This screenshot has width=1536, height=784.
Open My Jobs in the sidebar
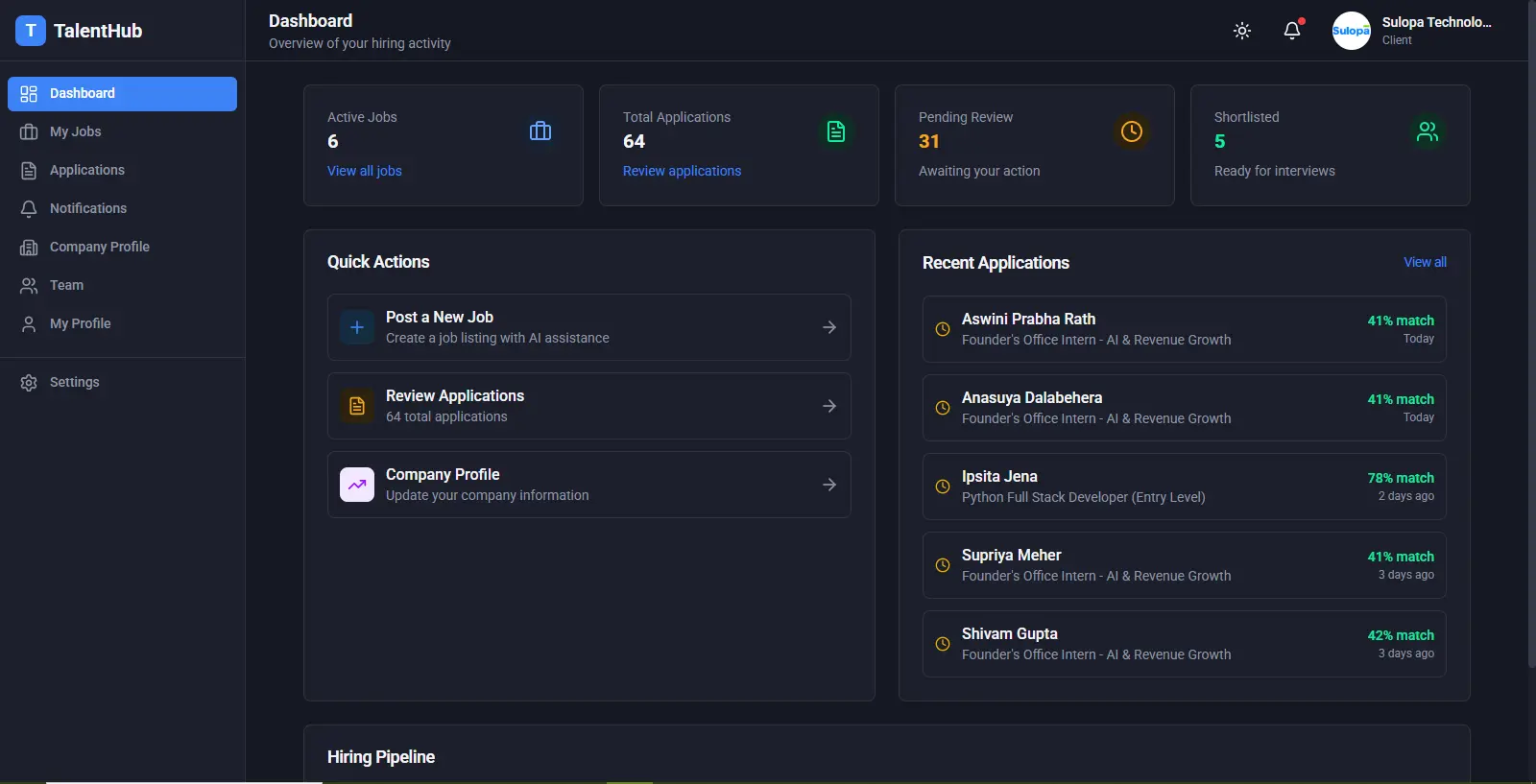click(122, 132)
